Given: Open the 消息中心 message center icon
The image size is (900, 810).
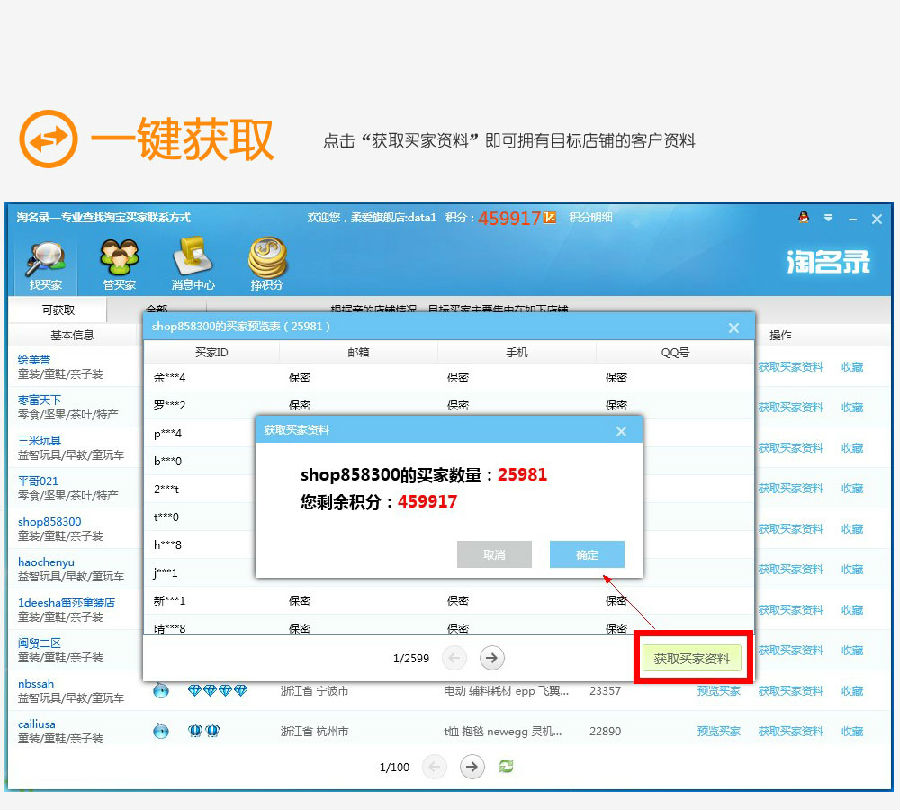Looking at the screenshot, I should tap(193, 264).
